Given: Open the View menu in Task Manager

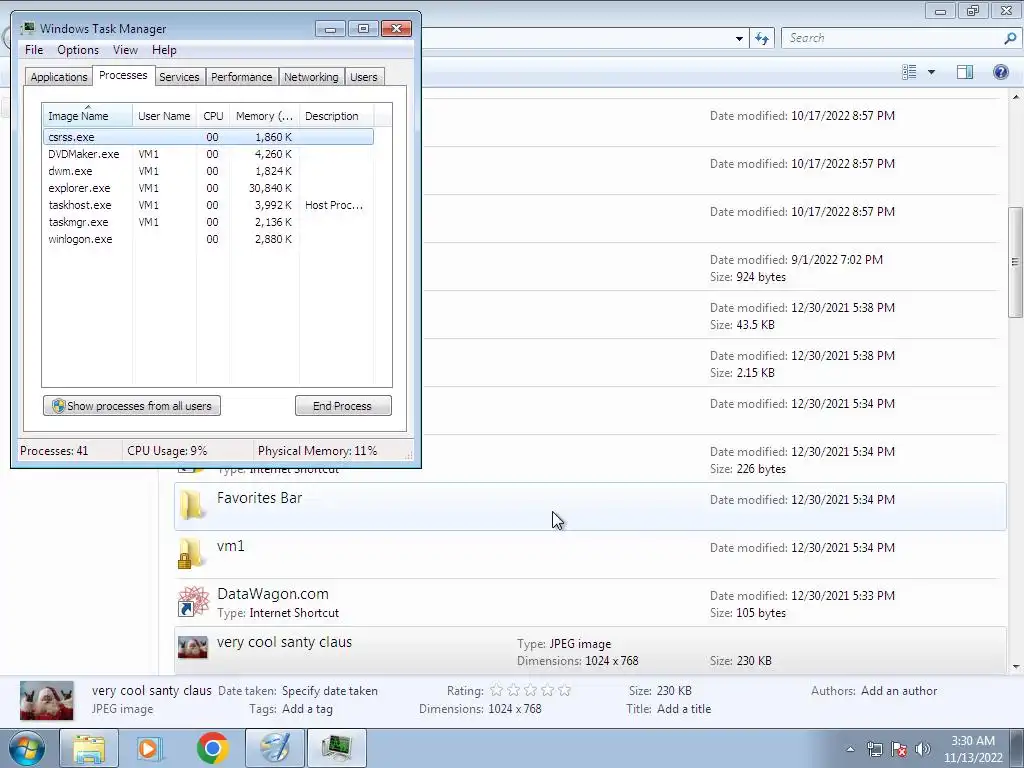Looking at the screenshot, I should [x=125, y=50].
